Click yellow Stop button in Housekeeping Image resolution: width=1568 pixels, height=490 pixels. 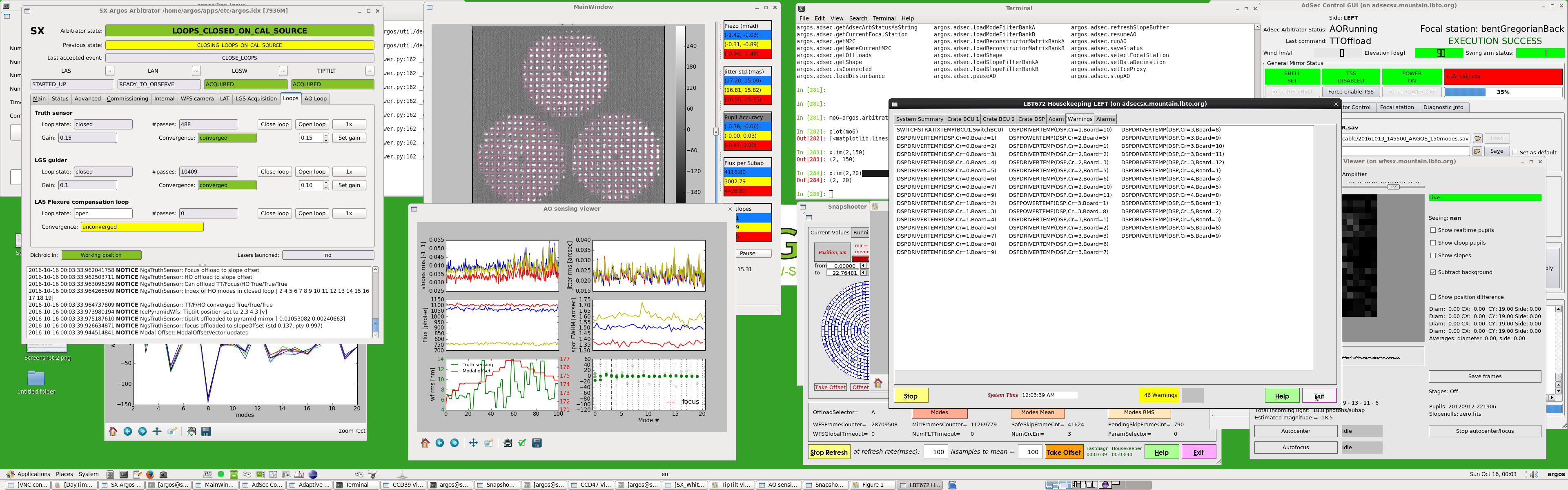point(911,396)
